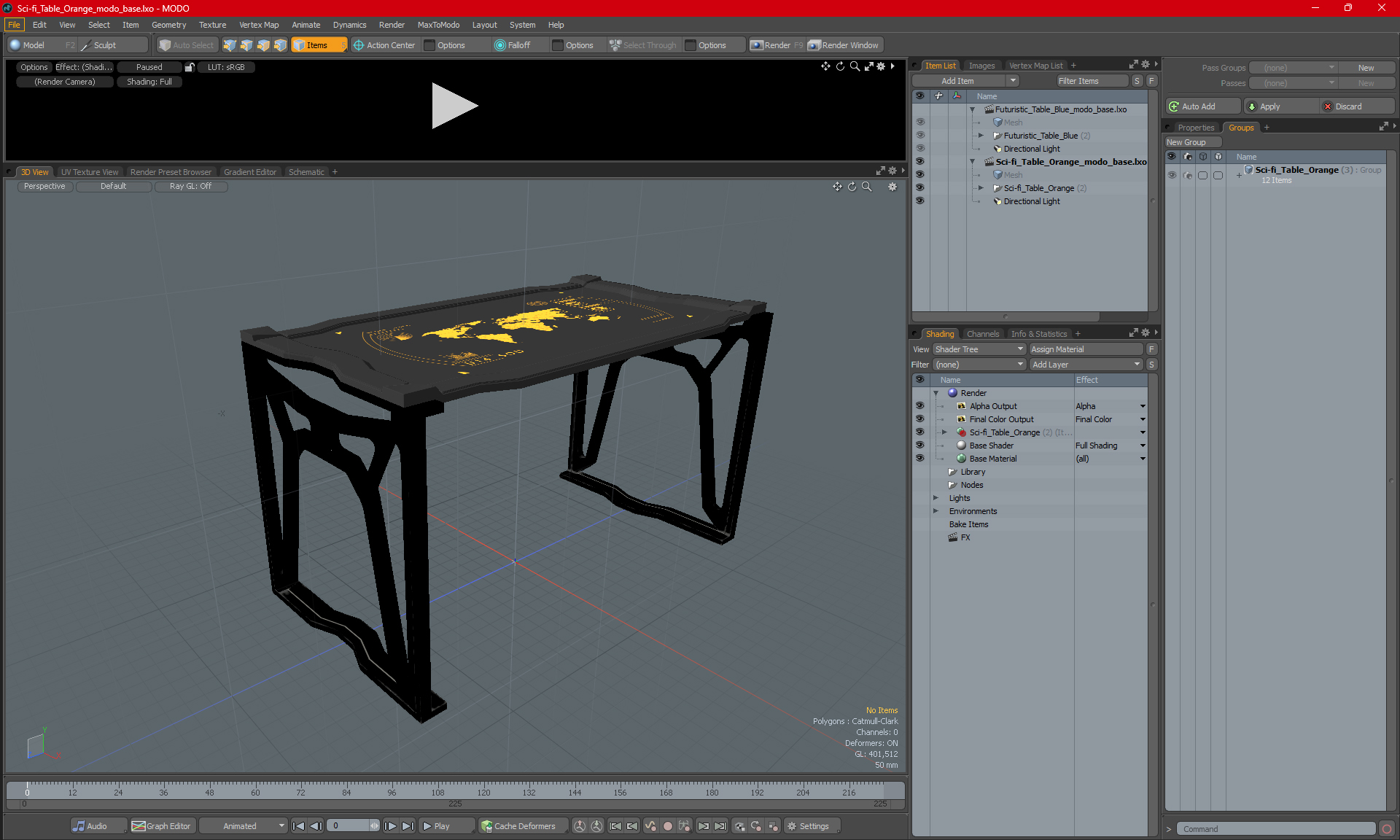1400x840 pixels.
Task: Zoom icon in 3D viewport header
Action: click(867, 187)
